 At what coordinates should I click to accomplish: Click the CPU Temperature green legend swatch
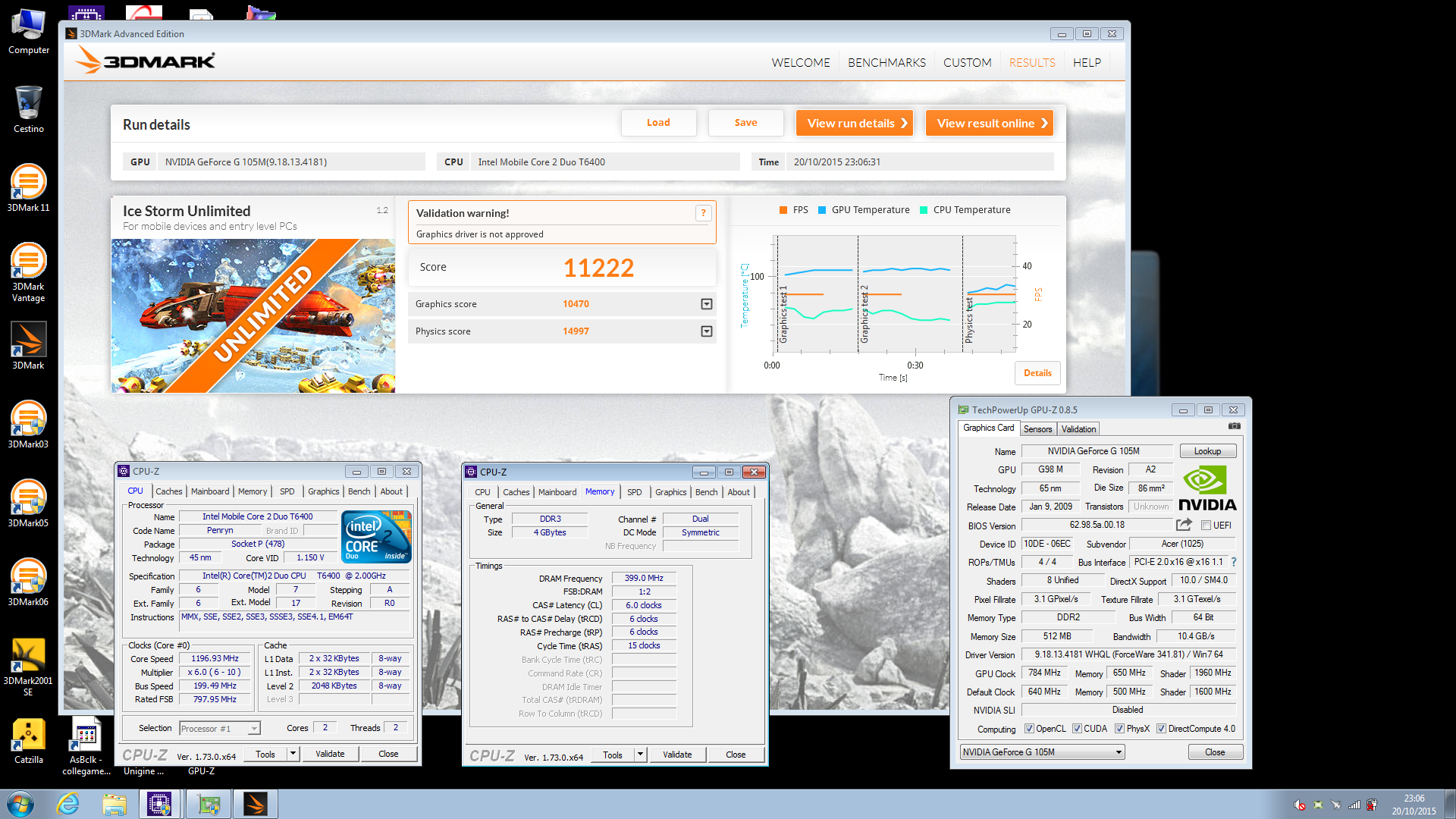(x=924, y=210)
